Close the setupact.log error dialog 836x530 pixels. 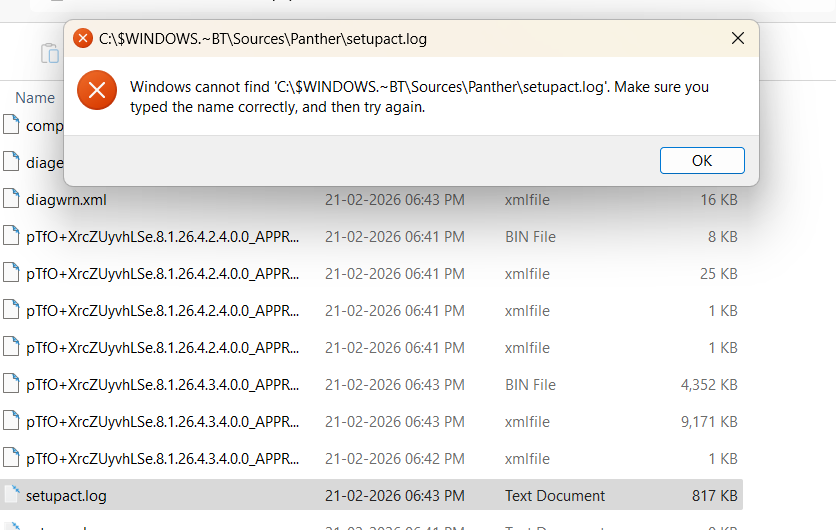click(737, 38)
